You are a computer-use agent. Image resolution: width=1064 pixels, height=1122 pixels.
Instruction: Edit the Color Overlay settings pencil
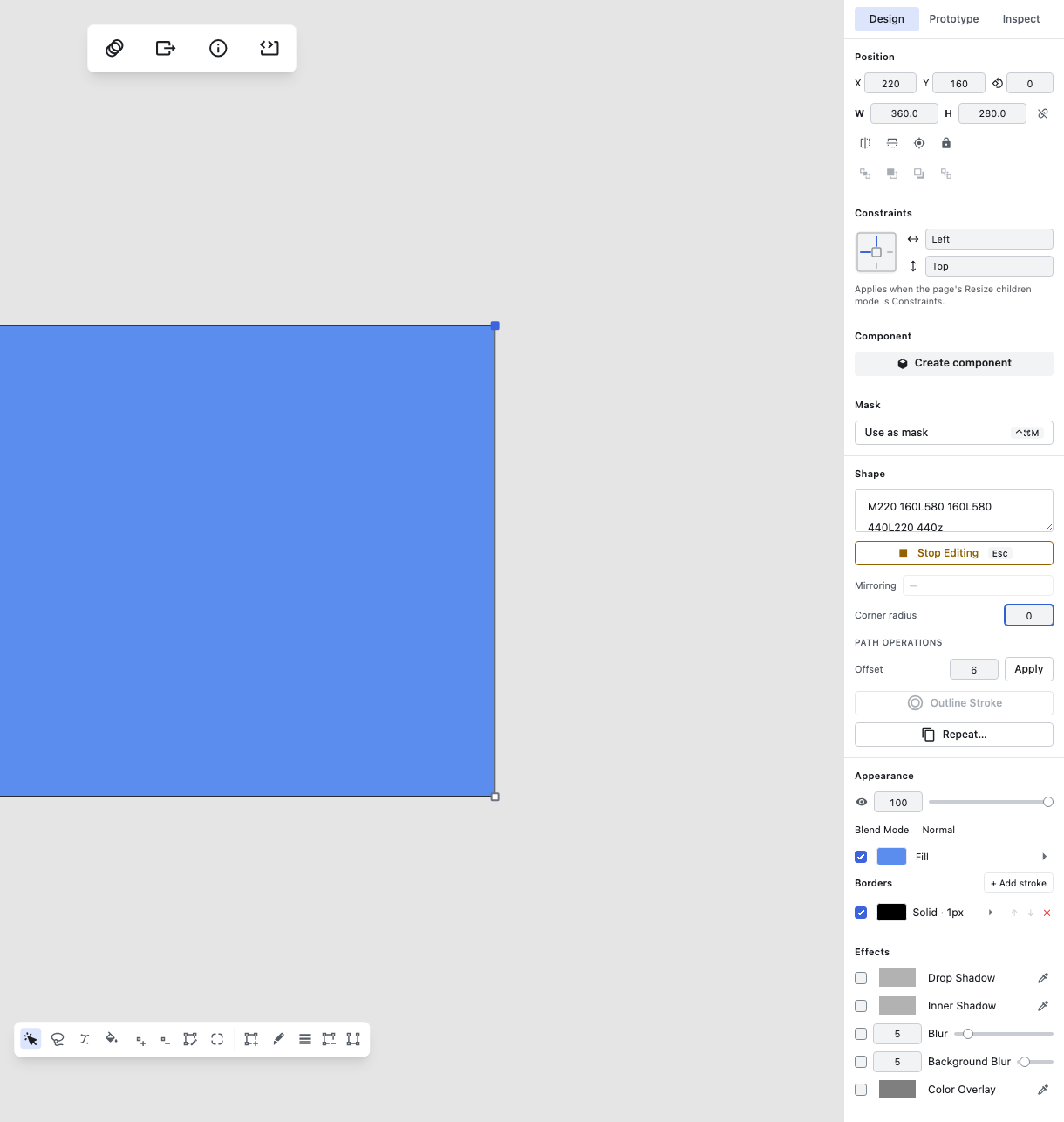point(1043,1090)
